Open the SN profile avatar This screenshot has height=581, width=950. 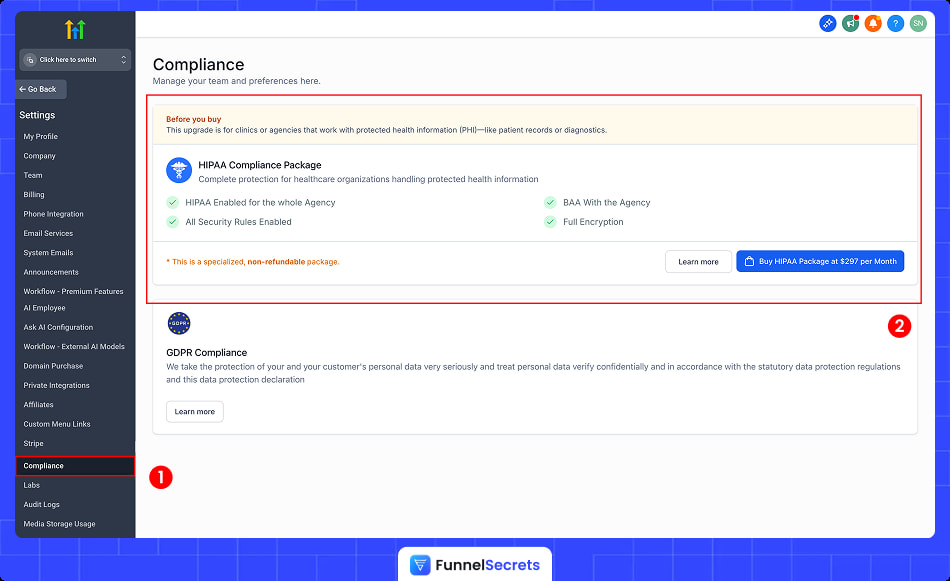pos(917,22)
